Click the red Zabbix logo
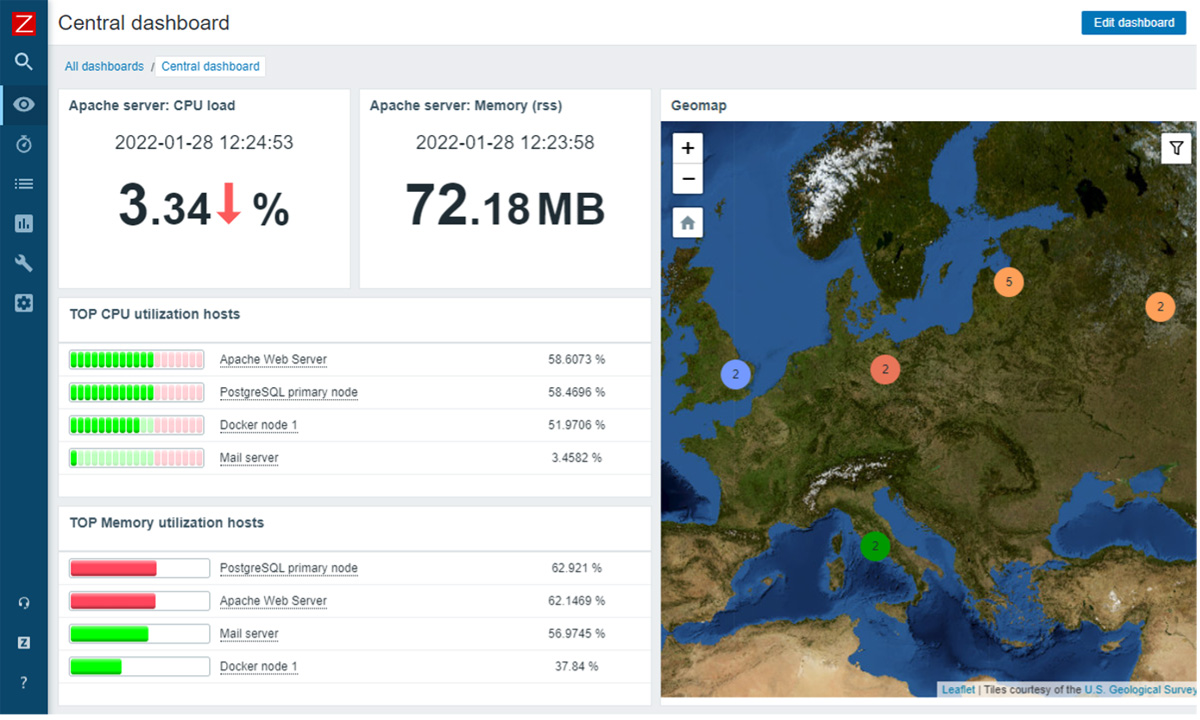The width and height of the screenshot is (1200, 720). 23,22
